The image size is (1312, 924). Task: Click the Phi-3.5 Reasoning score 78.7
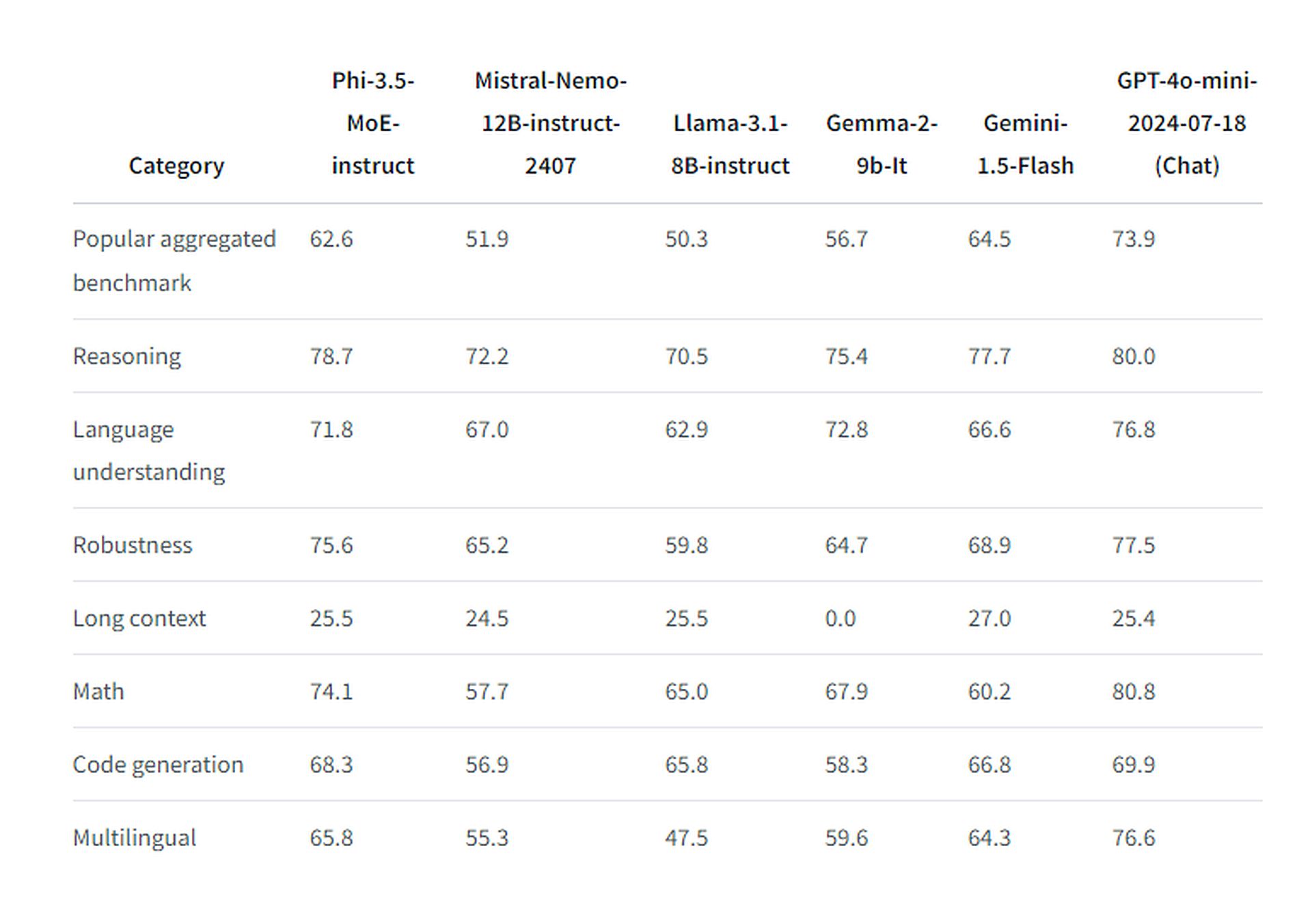331,356
